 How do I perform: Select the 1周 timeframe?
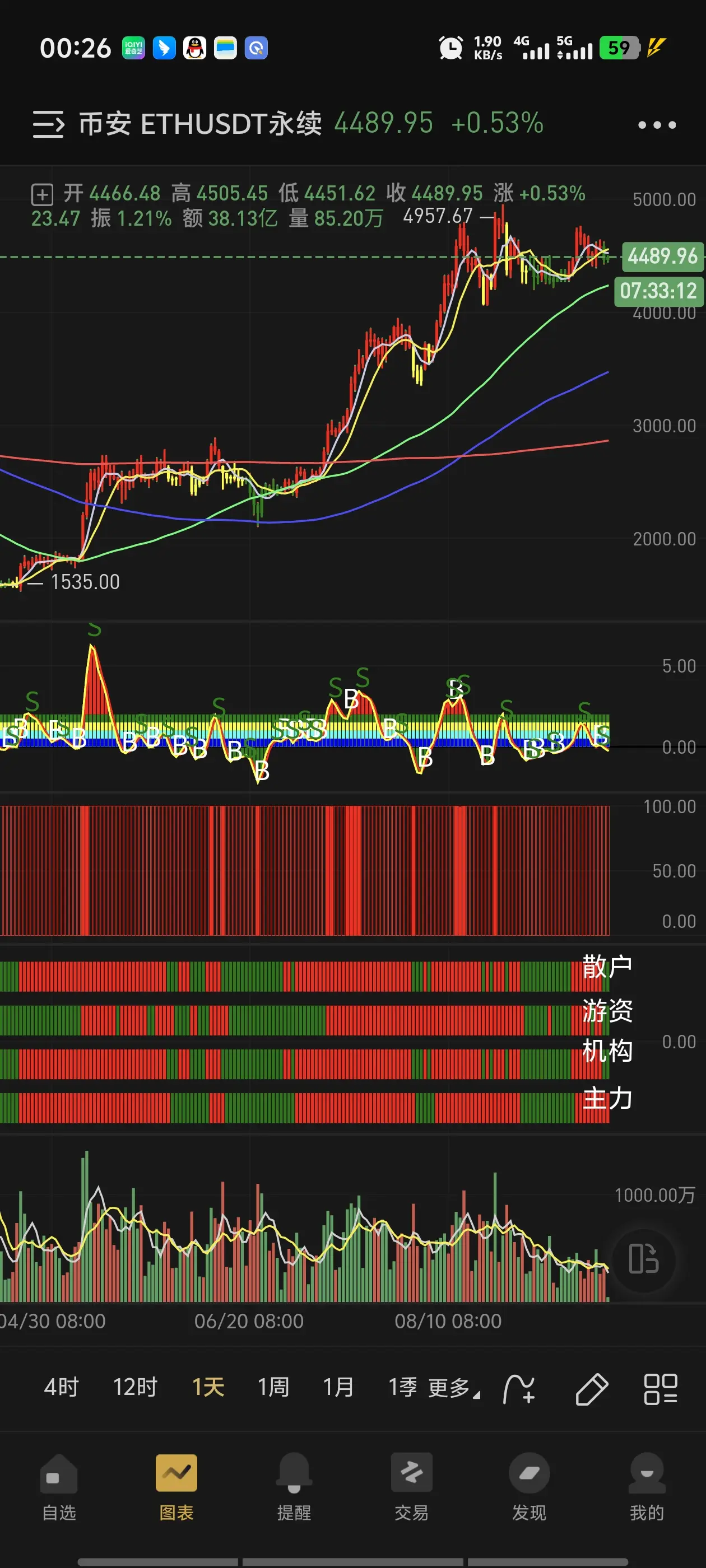point(273,1387)
